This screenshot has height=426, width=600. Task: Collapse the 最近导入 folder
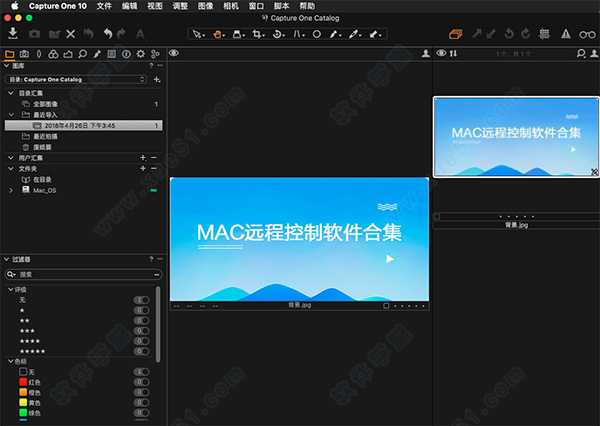[x=11, y=114]
